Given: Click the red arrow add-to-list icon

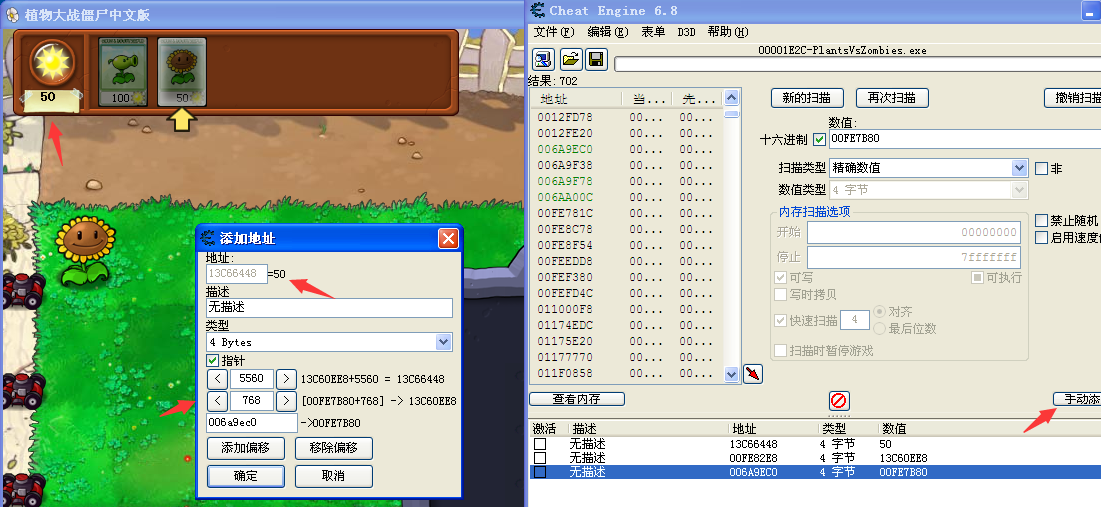Looking at the screenshot, I should (753, 374).
